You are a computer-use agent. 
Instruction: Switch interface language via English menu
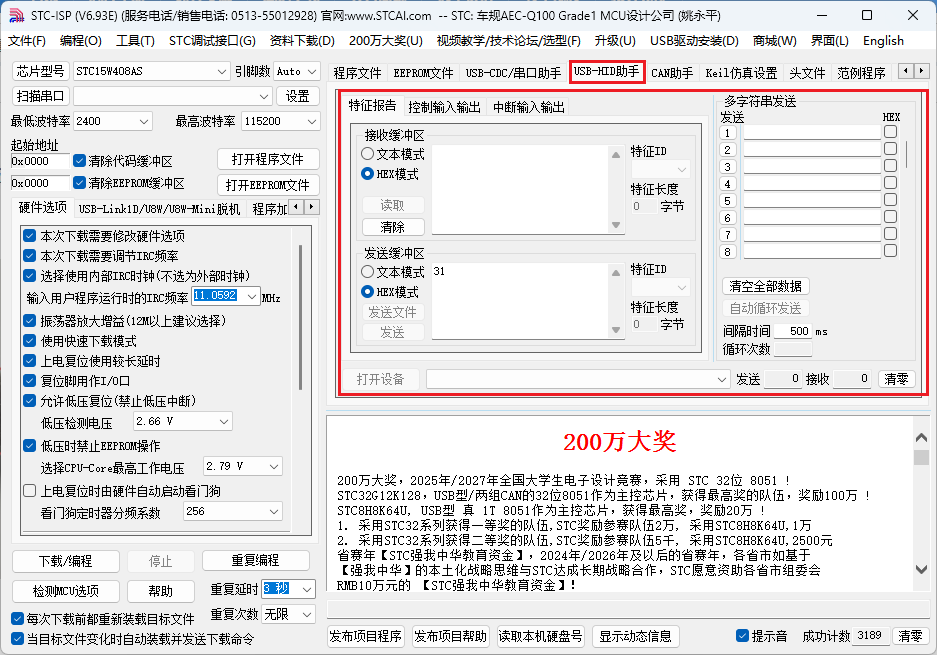tap(883, 41)
